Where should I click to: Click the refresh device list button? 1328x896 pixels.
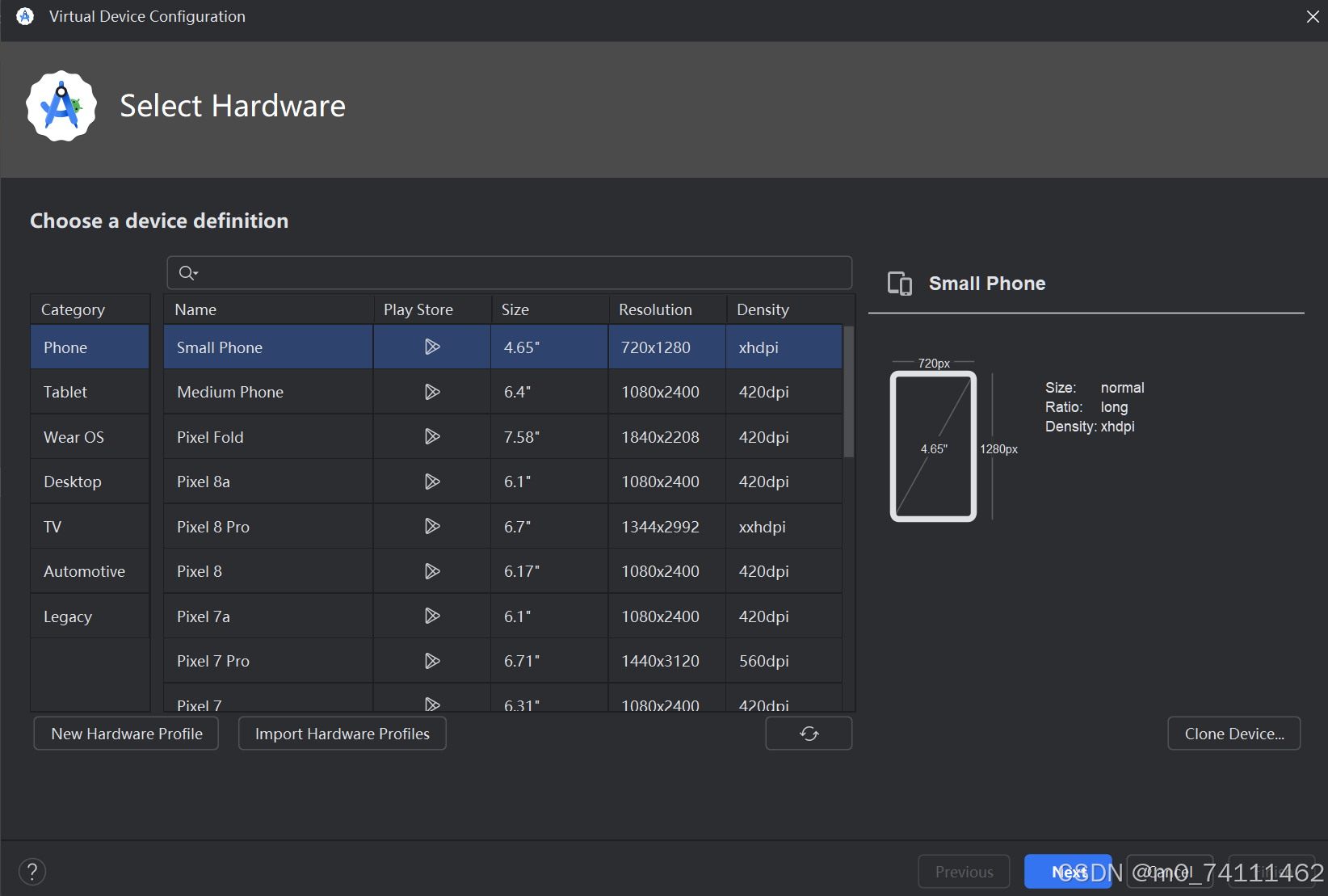809,734
